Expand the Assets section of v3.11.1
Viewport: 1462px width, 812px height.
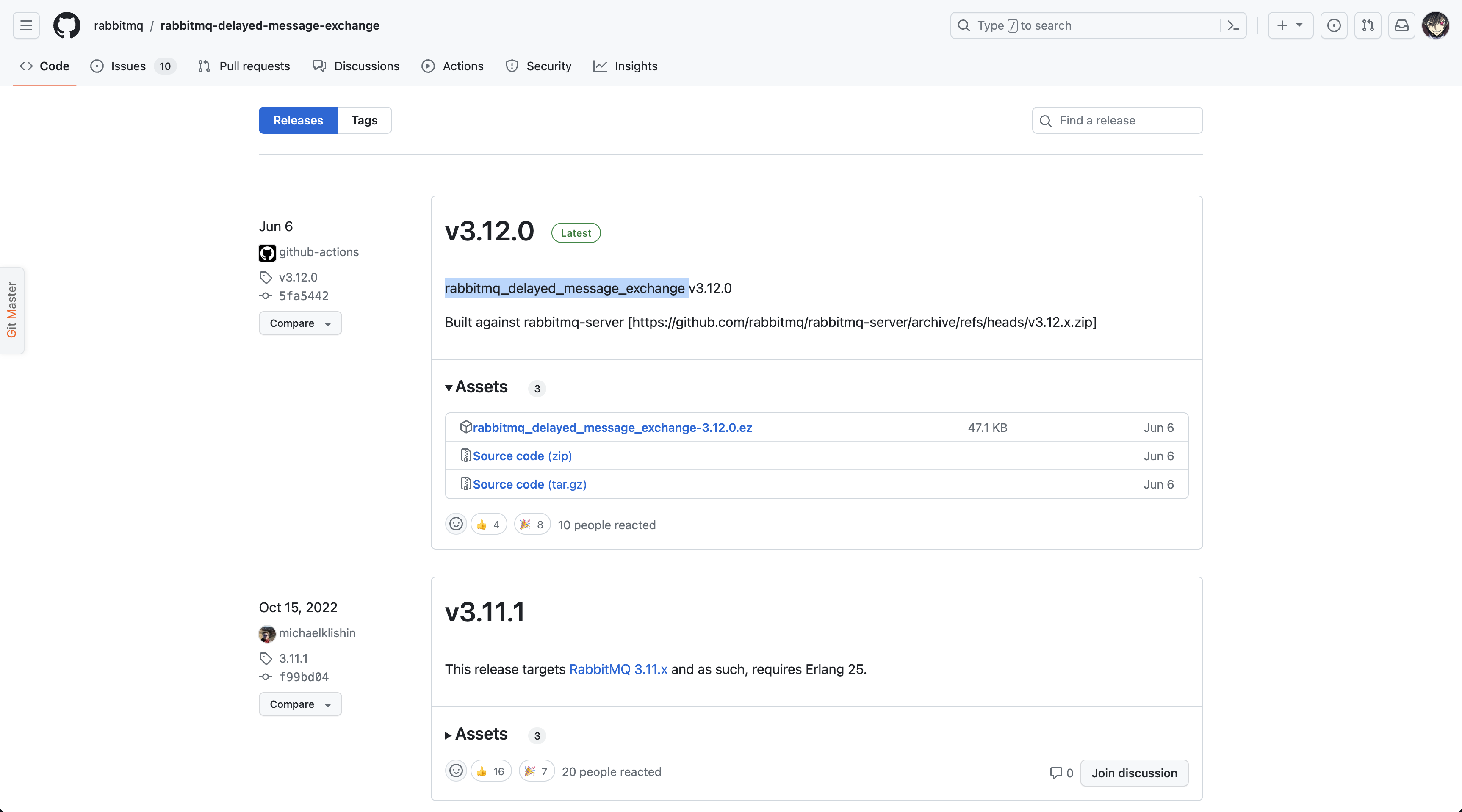point(477,734)
